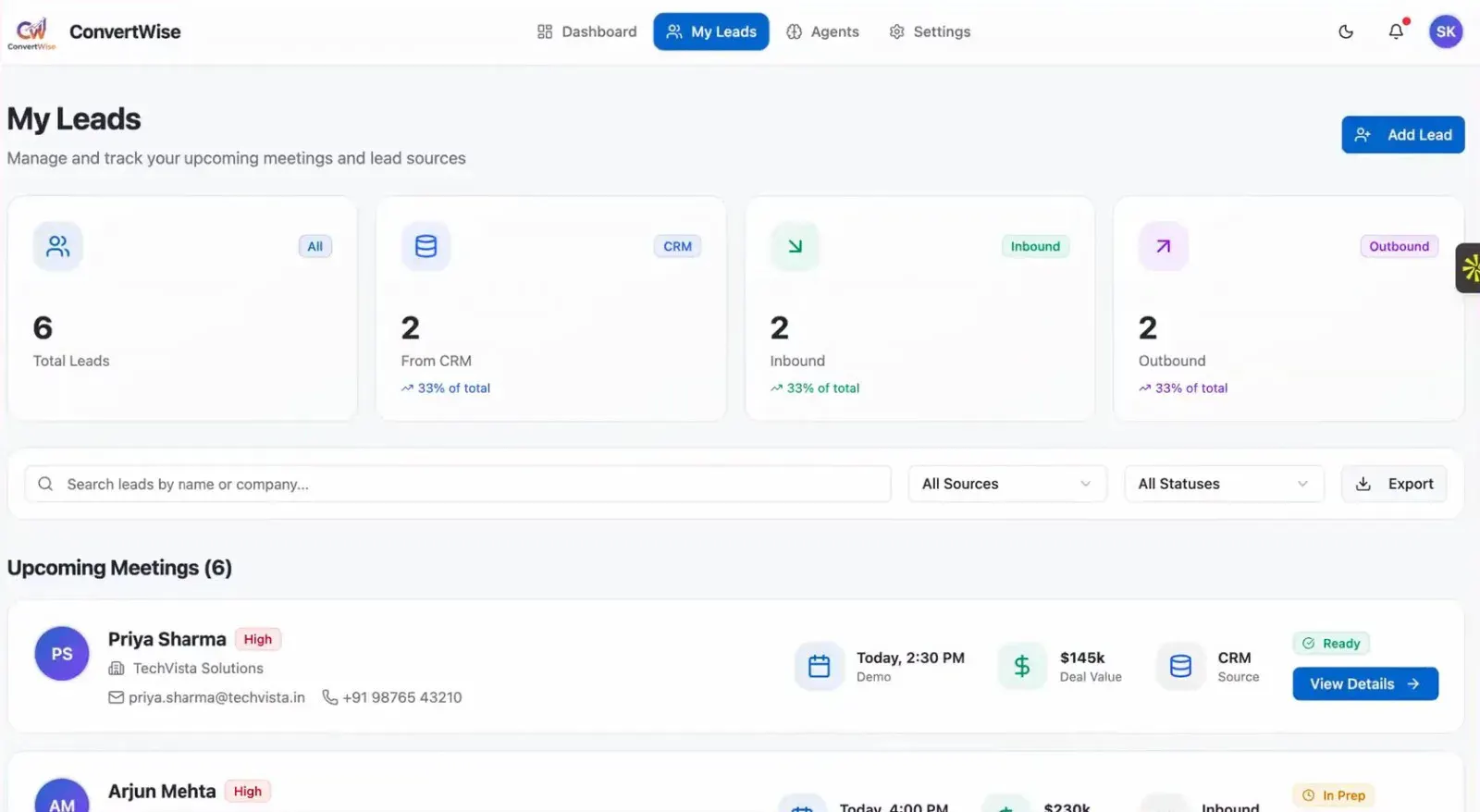This screenshot has height=812, width=1480.
Task: Click the Export button
Action: [1394, 484]
